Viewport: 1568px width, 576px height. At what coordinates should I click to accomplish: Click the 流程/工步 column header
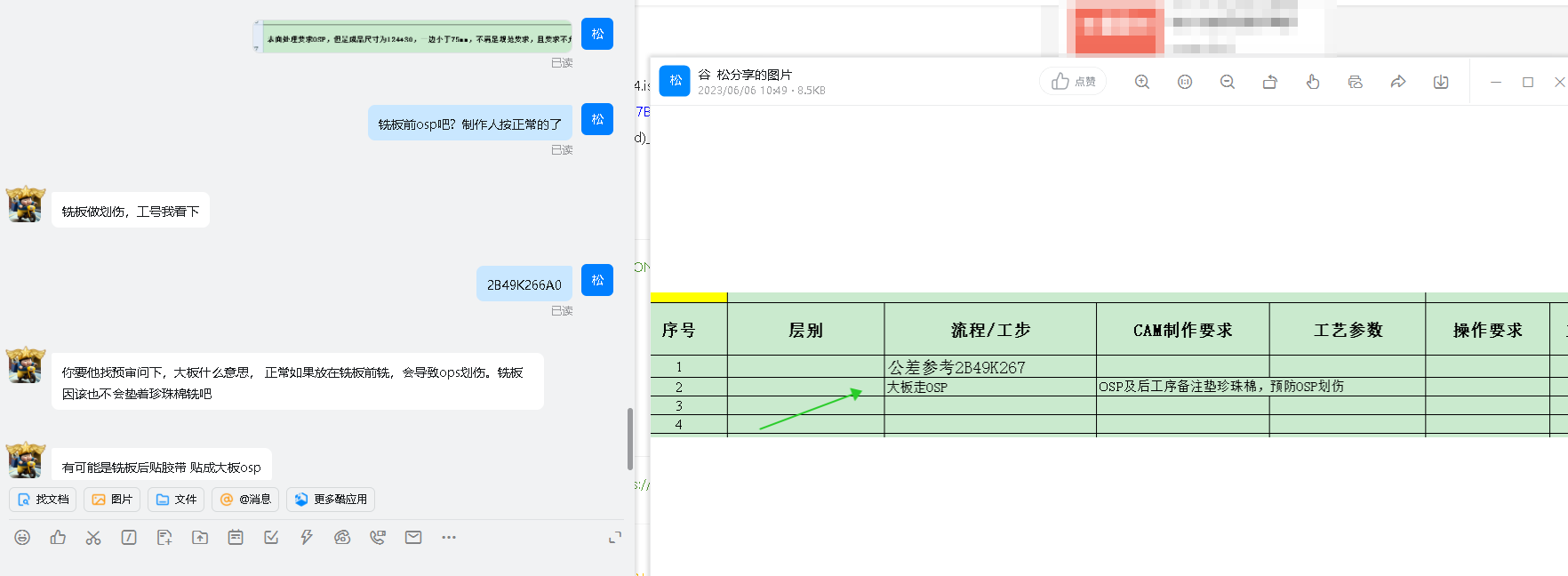coord(990,330)
